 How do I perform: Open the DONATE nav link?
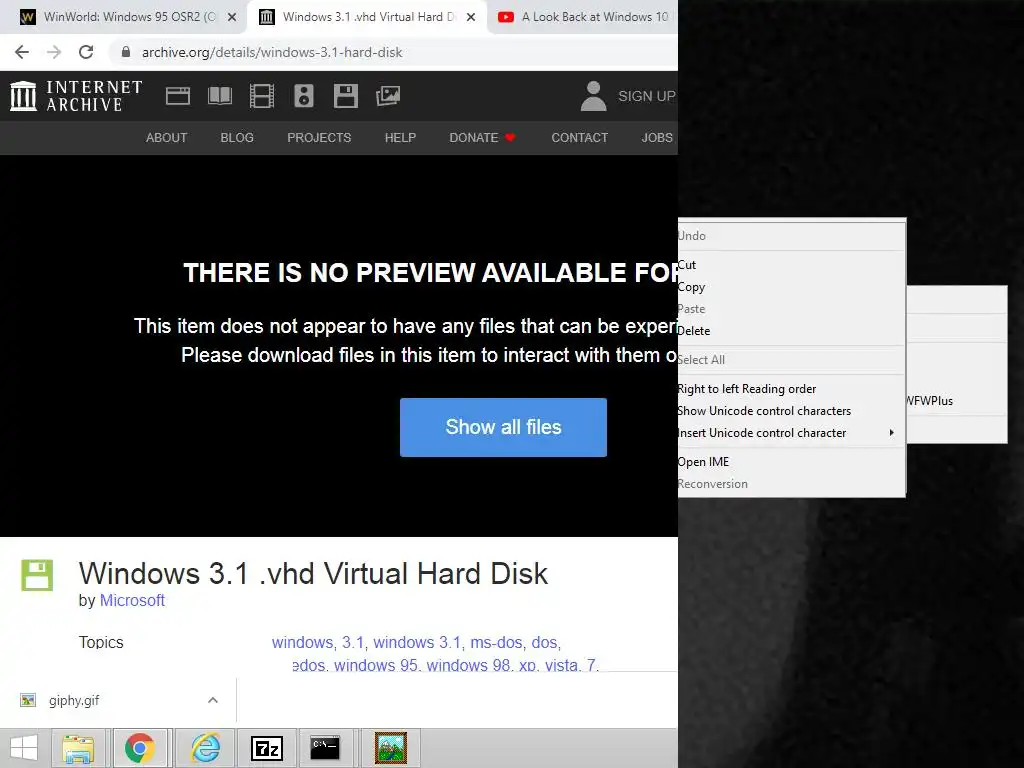pos(482,138)
